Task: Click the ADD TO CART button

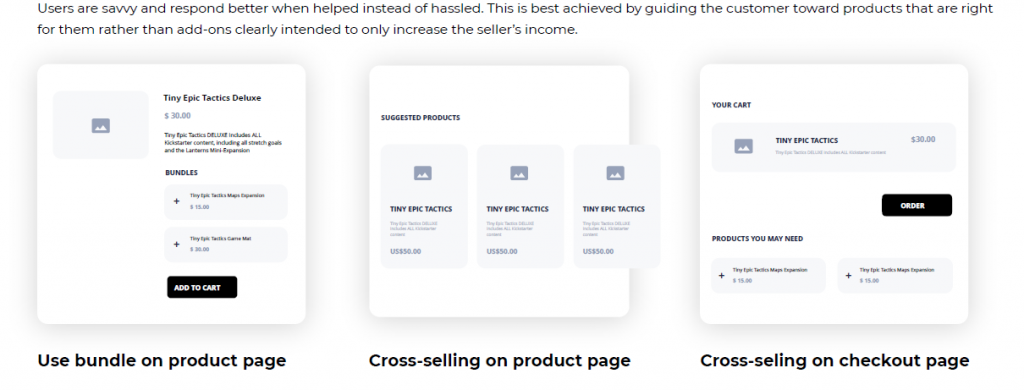Action: point(202,287)
